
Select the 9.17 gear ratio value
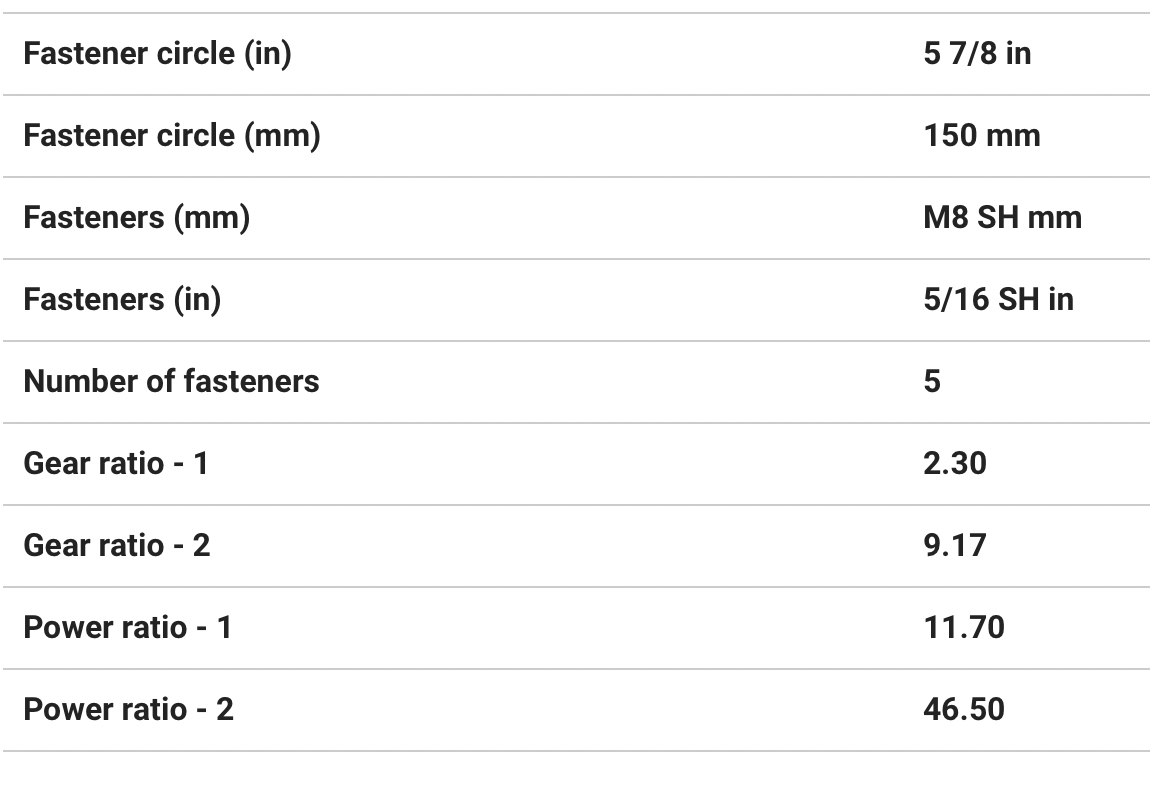(955, 546)
